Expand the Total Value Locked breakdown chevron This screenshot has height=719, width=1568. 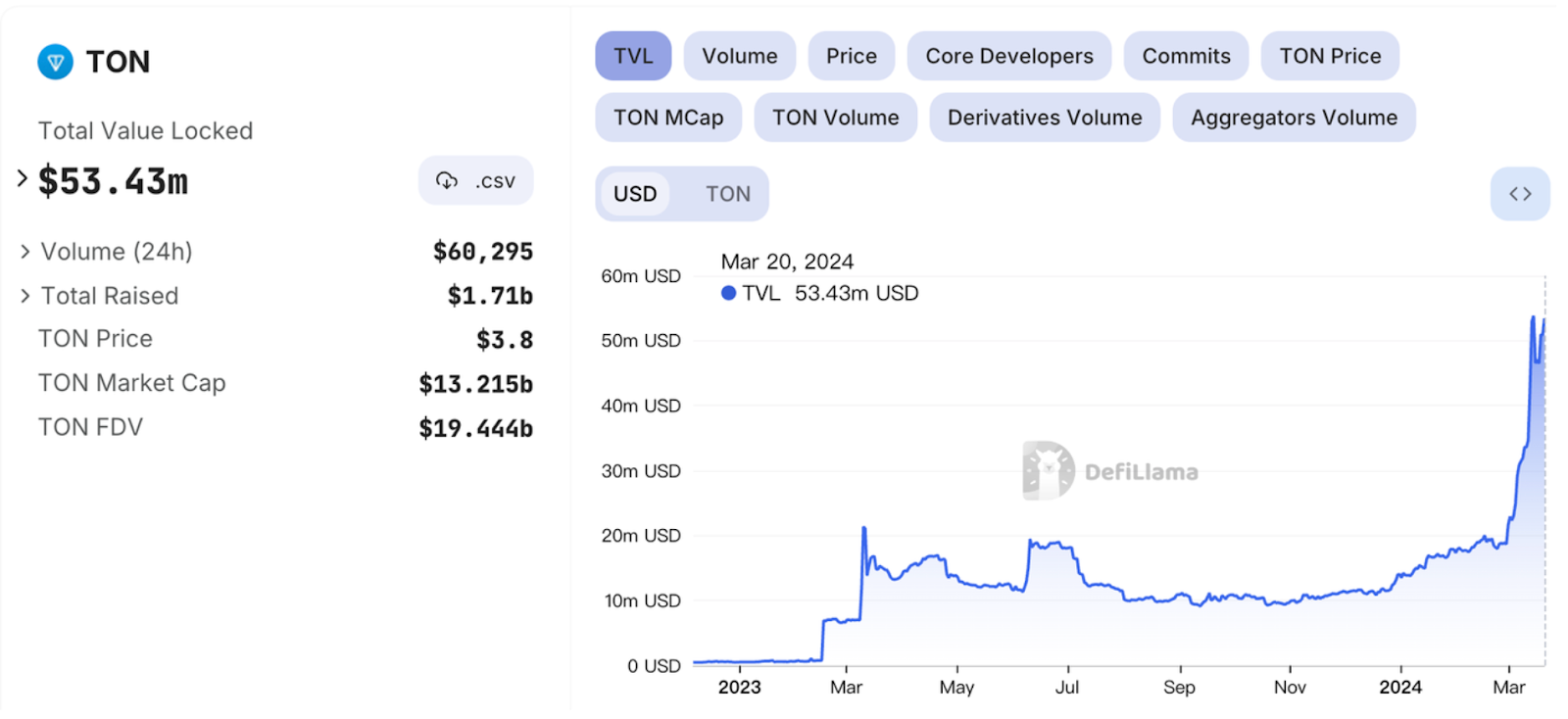(x=22, y=178)
